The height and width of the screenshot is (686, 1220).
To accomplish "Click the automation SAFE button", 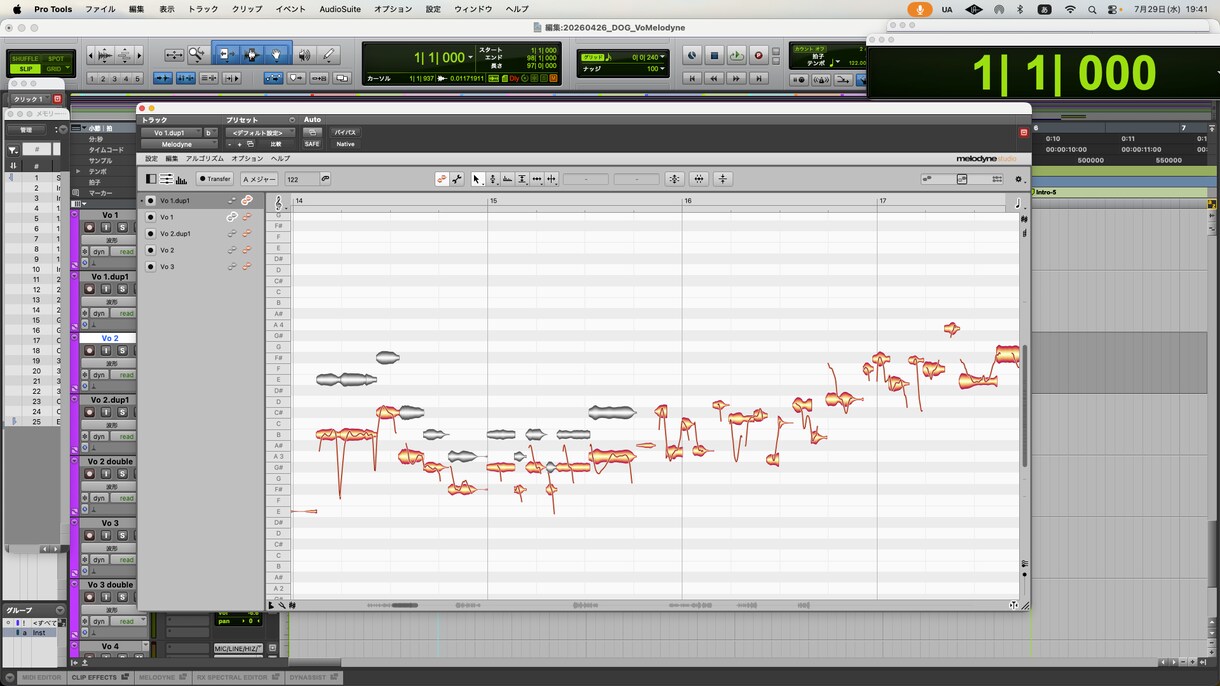I will [312, 144].
